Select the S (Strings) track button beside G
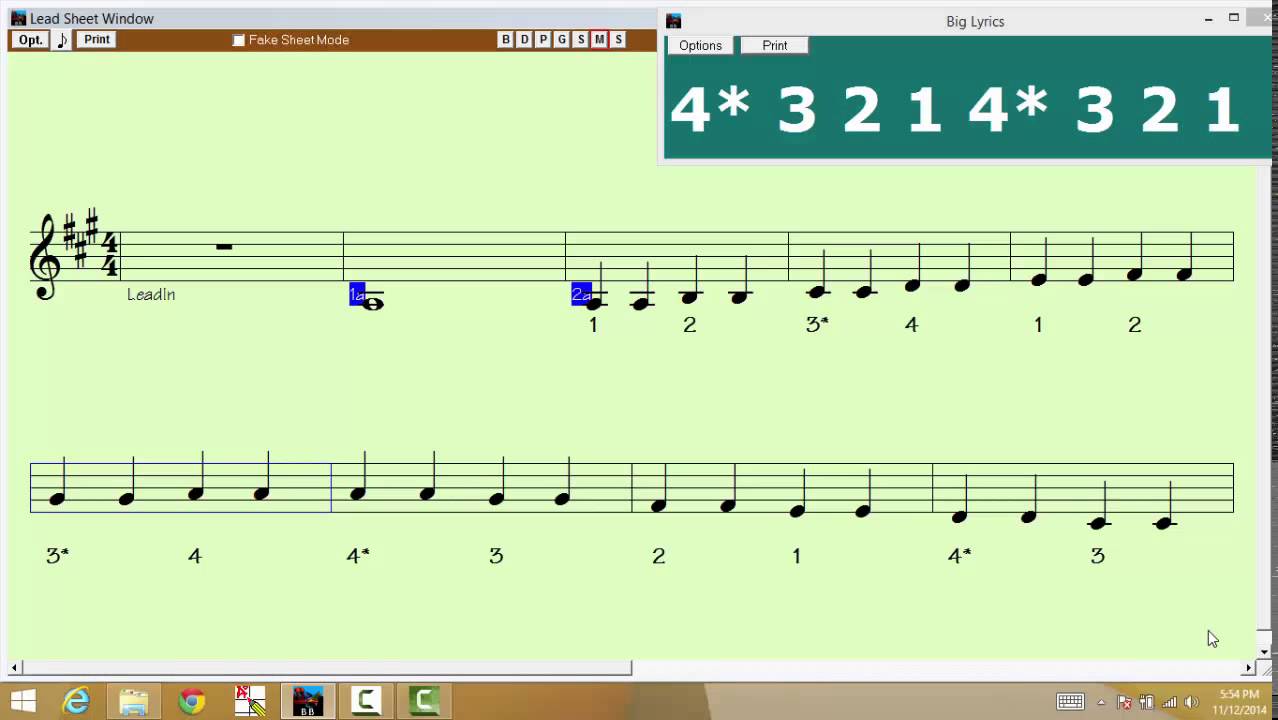 coord(581,40)
